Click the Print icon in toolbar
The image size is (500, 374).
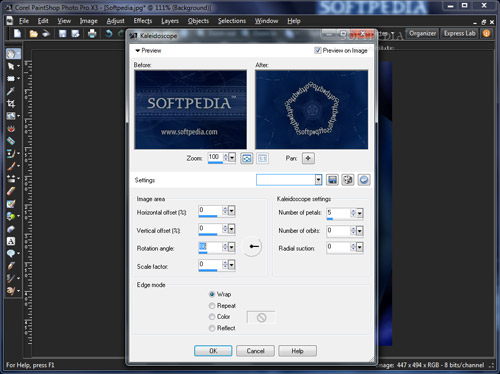pos(92,33)
